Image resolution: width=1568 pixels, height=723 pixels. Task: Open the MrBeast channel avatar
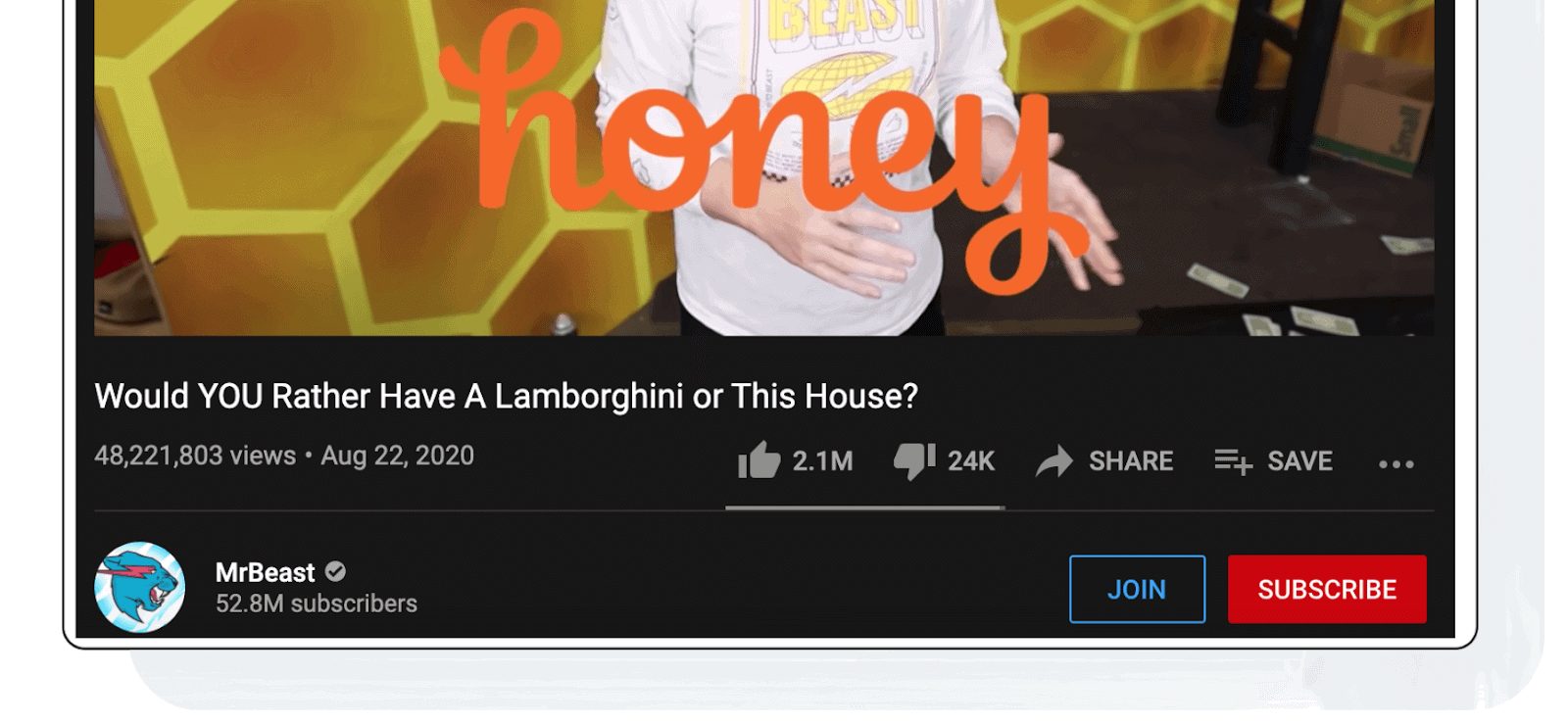tap(139, 587)
